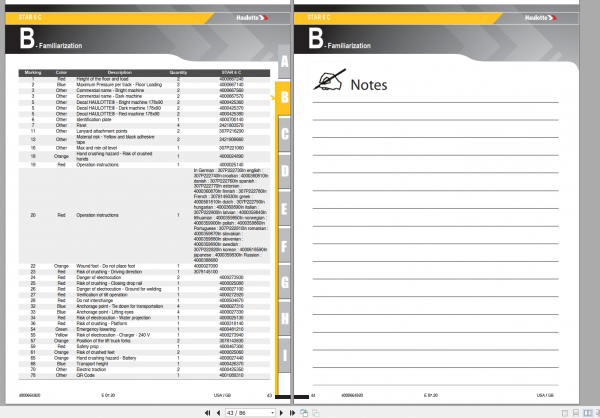Click the Lanyard attachment points description

click(102, 131)
